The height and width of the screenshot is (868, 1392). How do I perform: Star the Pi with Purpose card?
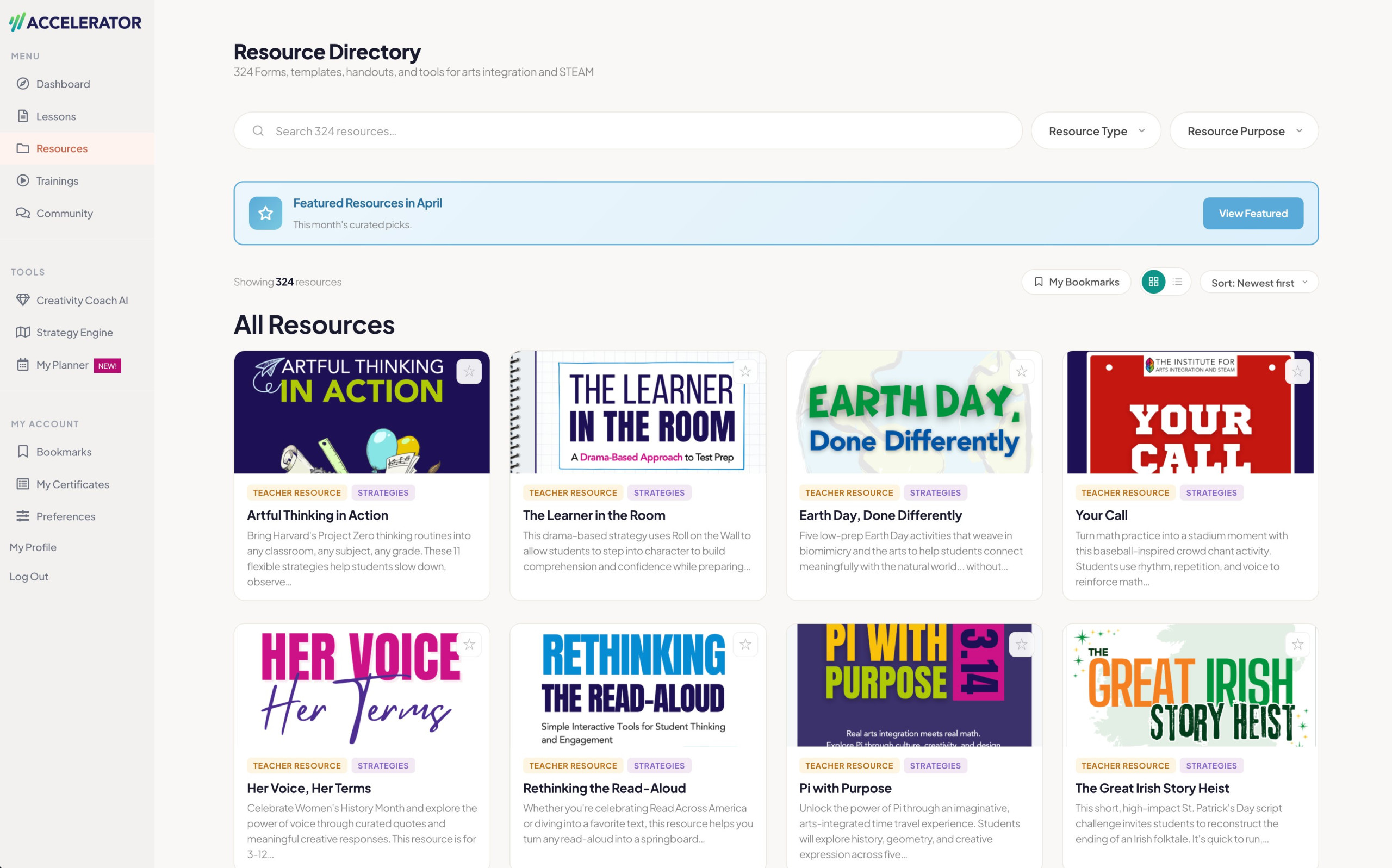tap(1022, 644)
